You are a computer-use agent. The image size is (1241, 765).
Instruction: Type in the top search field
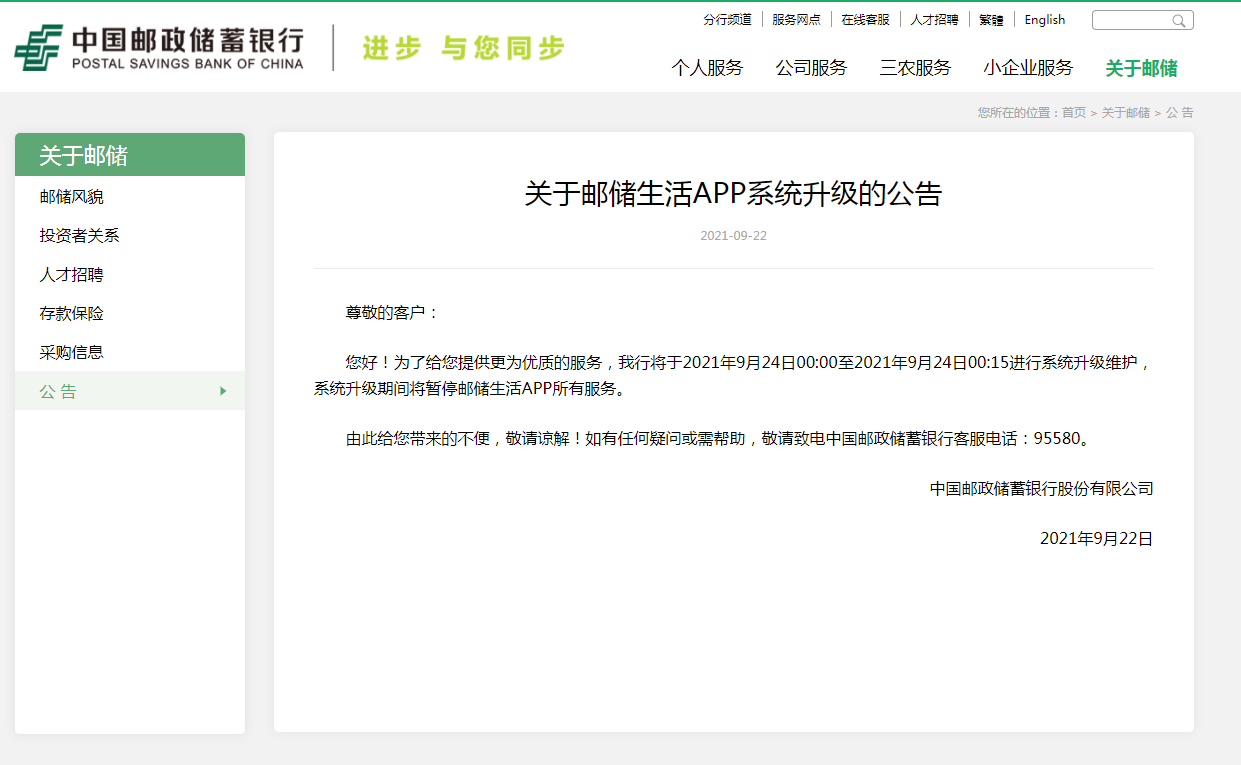pos(1132,21)
